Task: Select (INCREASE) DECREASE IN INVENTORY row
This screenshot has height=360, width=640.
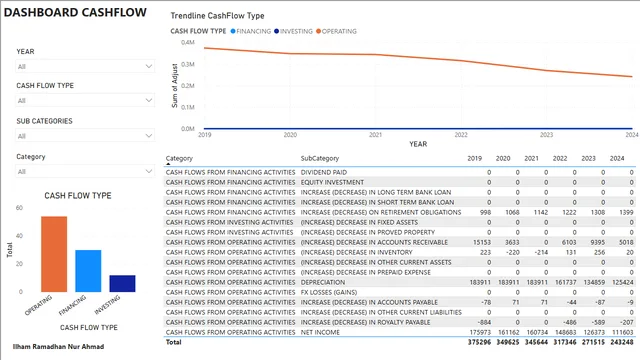Action: point(400,252)
